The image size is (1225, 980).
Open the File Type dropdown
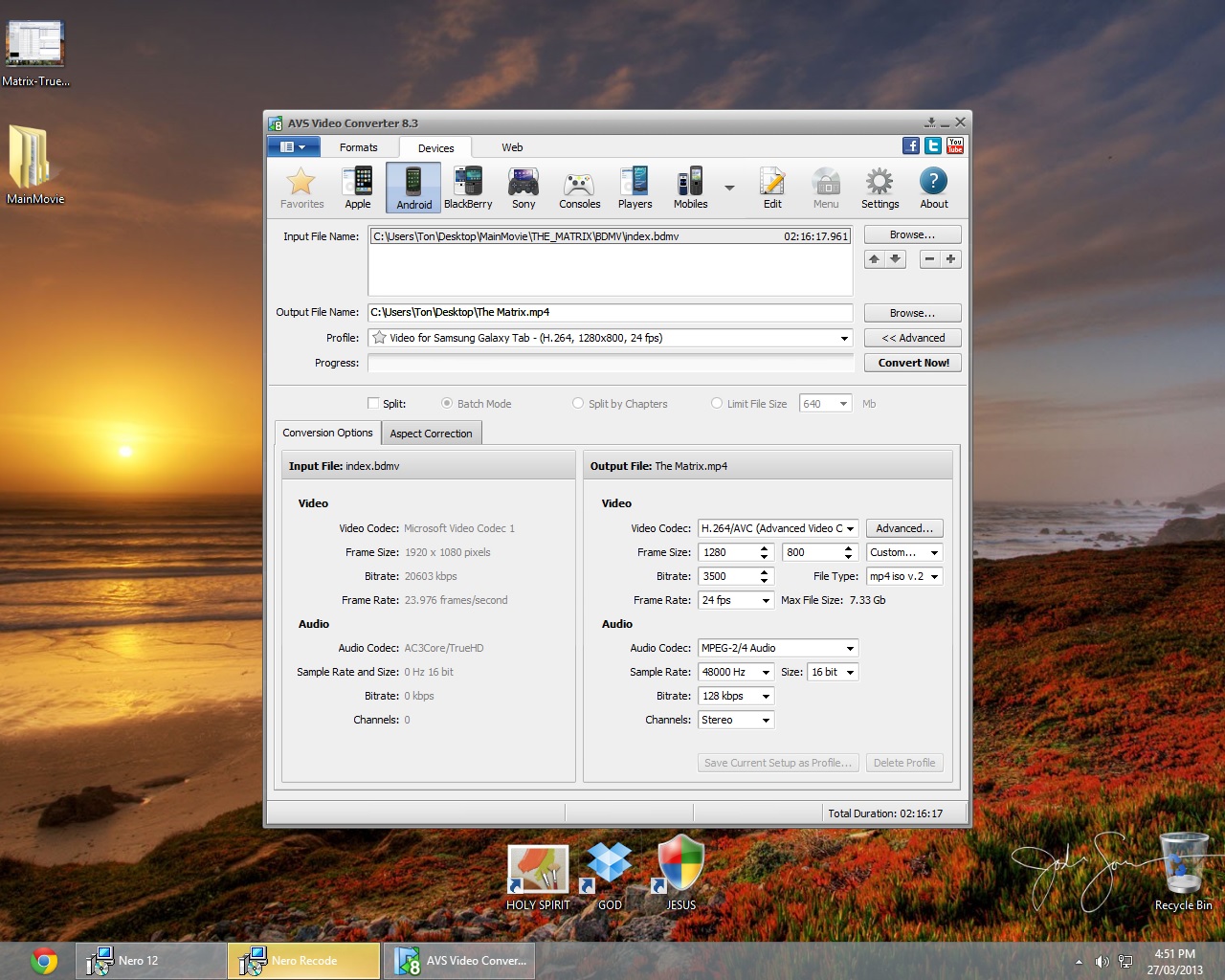[x=904, y=576]
